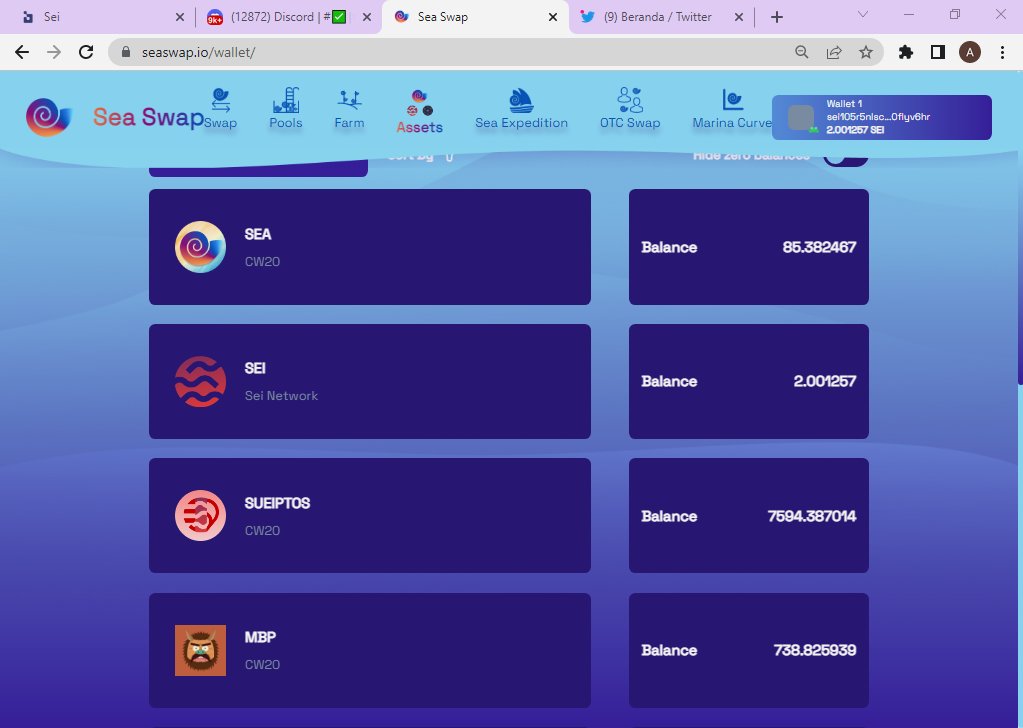Go to Farm via its icon
The height and width of the screenshot is (728, 1023).
pos(350,99)
